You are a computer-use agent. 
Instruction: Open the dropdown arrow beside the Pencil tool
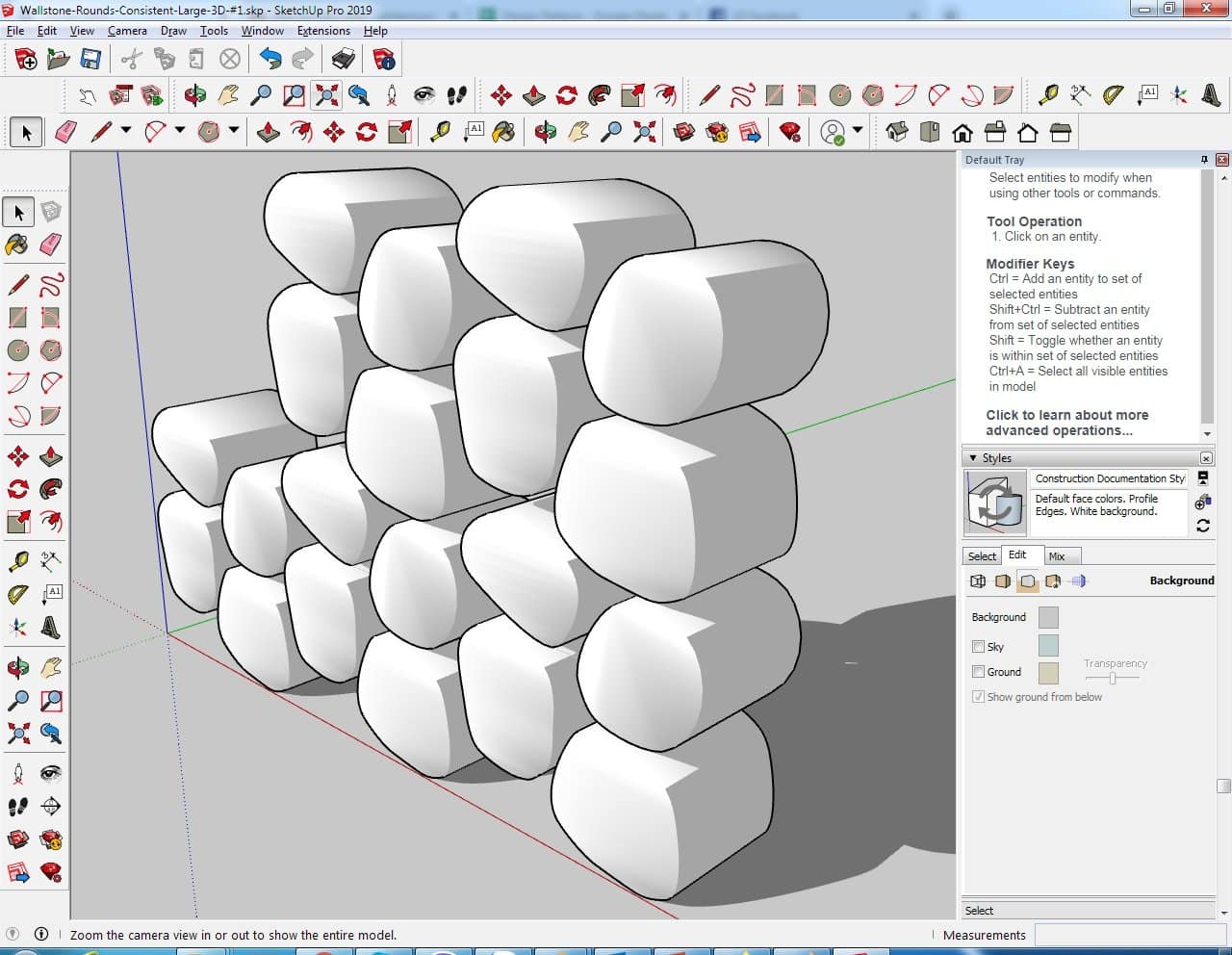click(x=125, y=131)
